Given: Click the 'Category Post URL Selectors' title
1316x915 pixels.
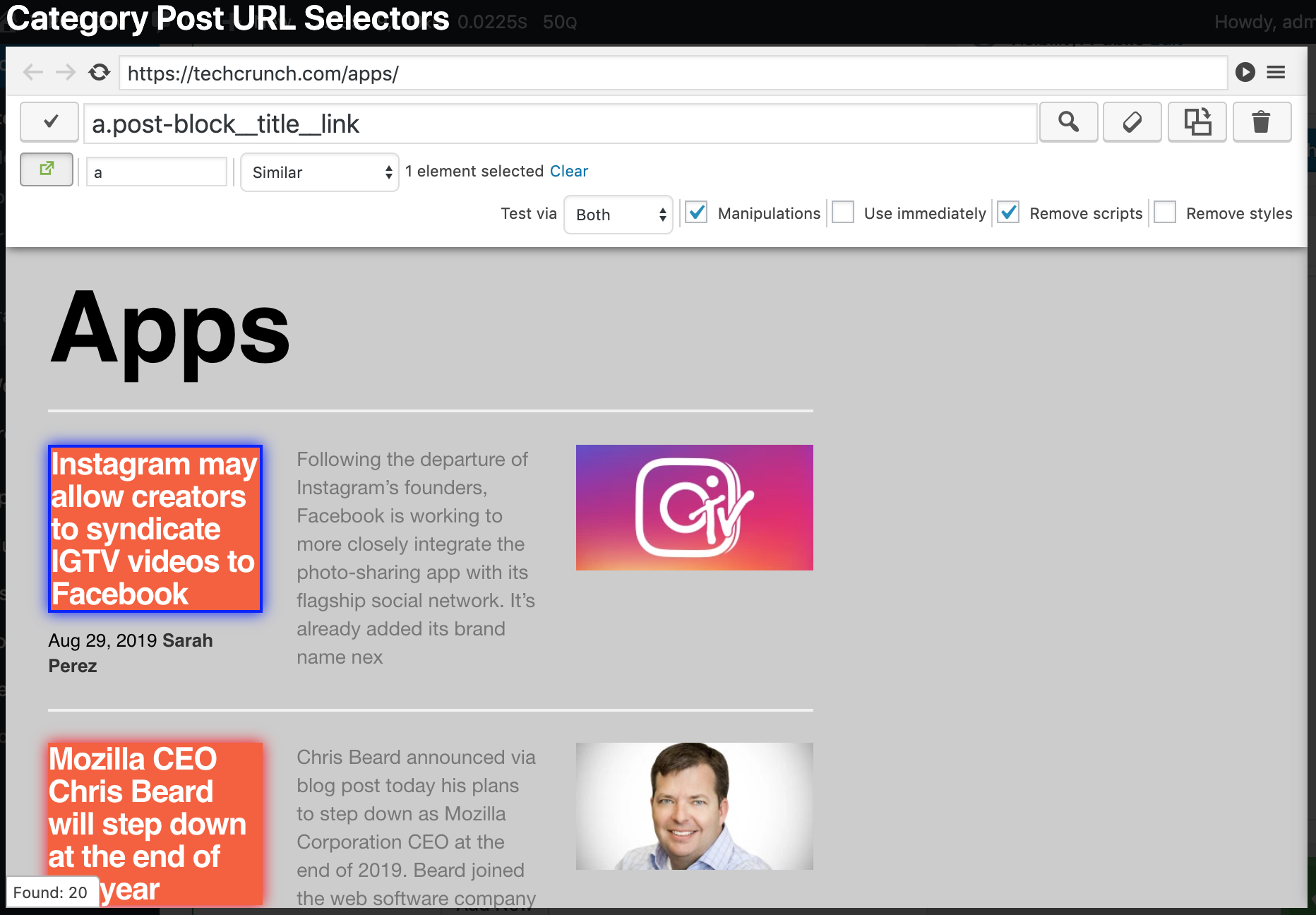Looking at the screenshot, I should [x=228, y=18].
